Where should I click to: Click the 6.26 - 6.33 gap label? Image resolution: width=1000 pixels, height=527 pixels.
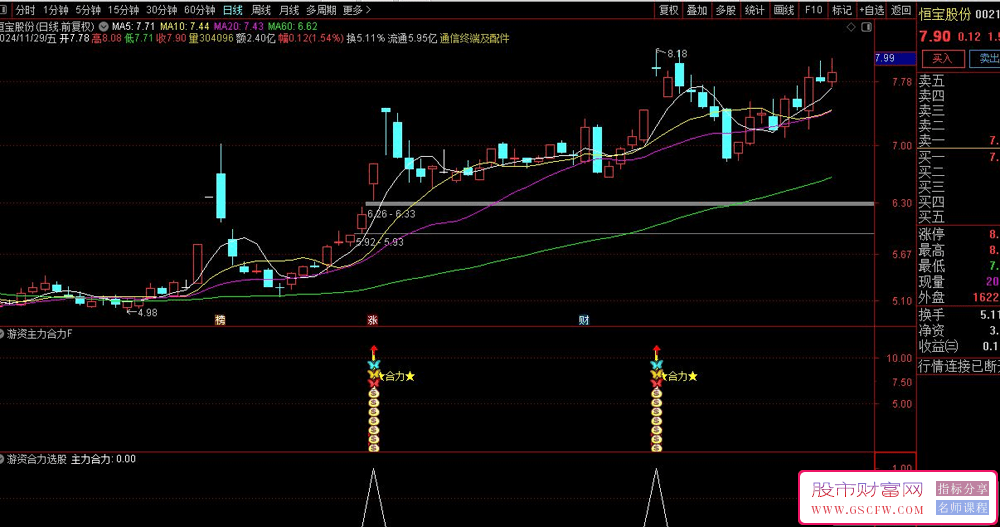click(391, 214)
